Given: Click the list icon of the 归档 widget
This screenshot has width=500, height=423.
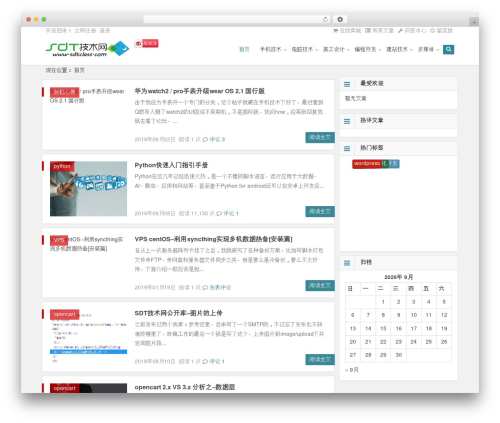Looking at the screenshot, I should 347,263.
